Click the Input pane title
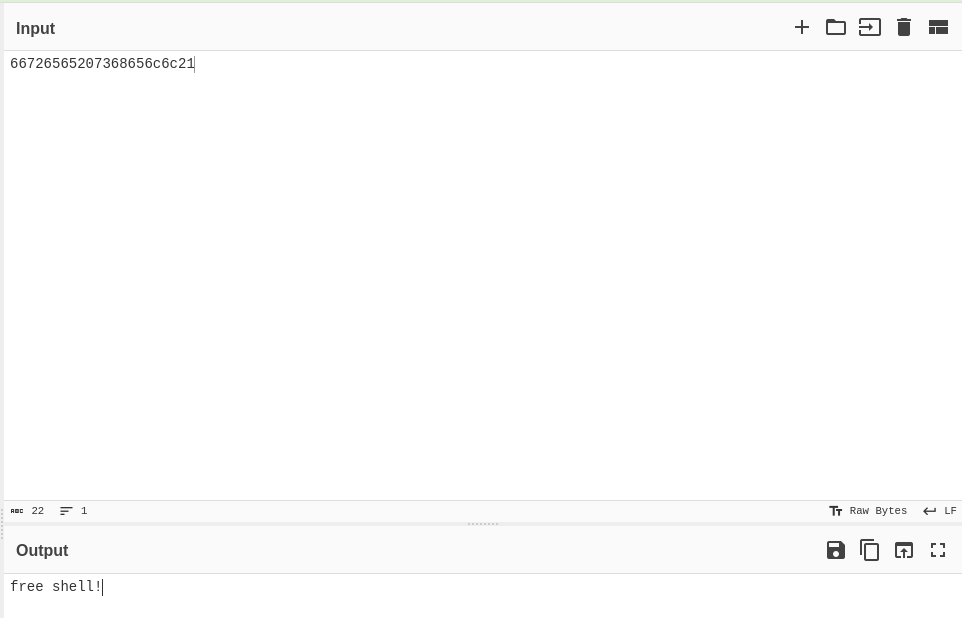962x618 pixels. (x=35, y=28)
